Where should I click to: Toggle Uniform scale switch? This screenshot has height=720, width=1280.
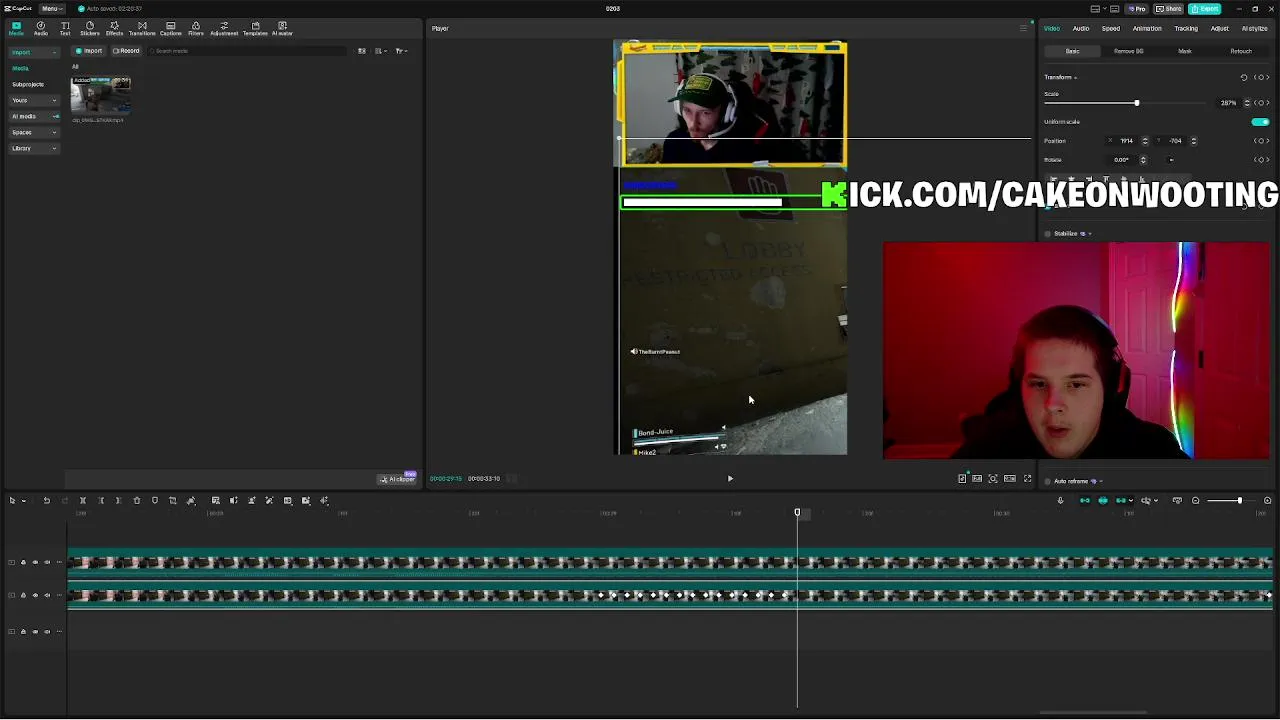click(x=1260, y=122)
